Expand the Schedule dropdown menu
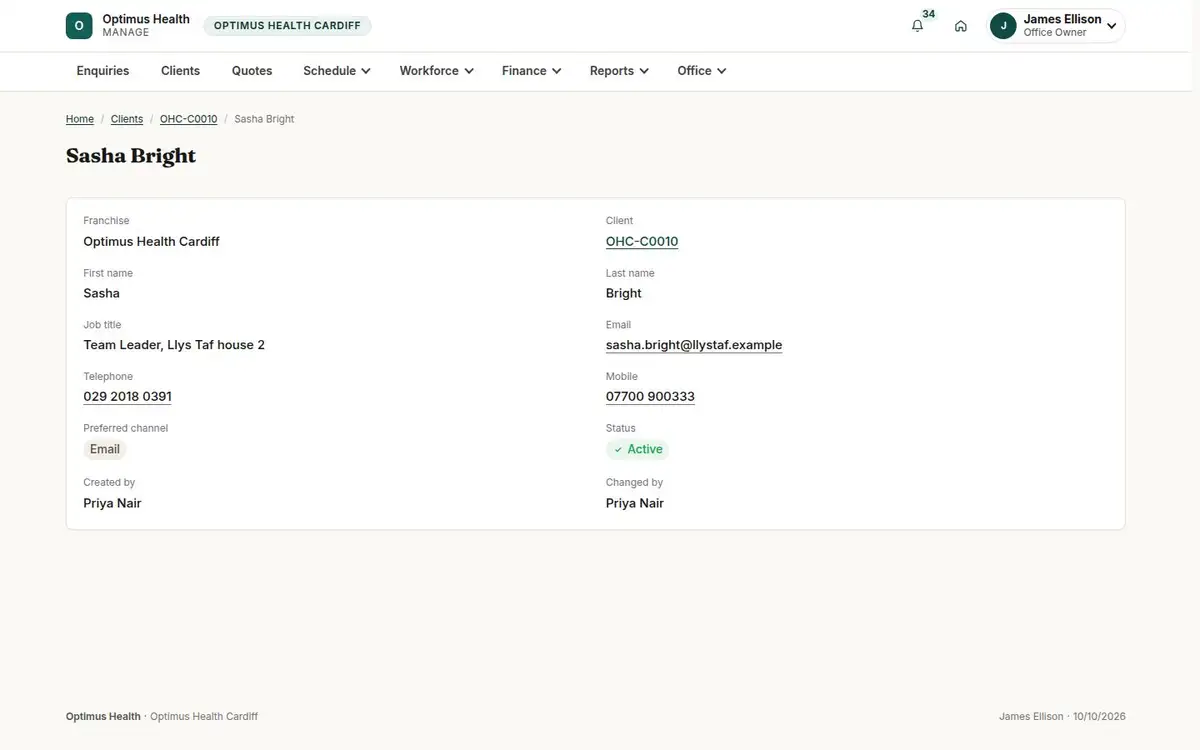 [337, 71]
